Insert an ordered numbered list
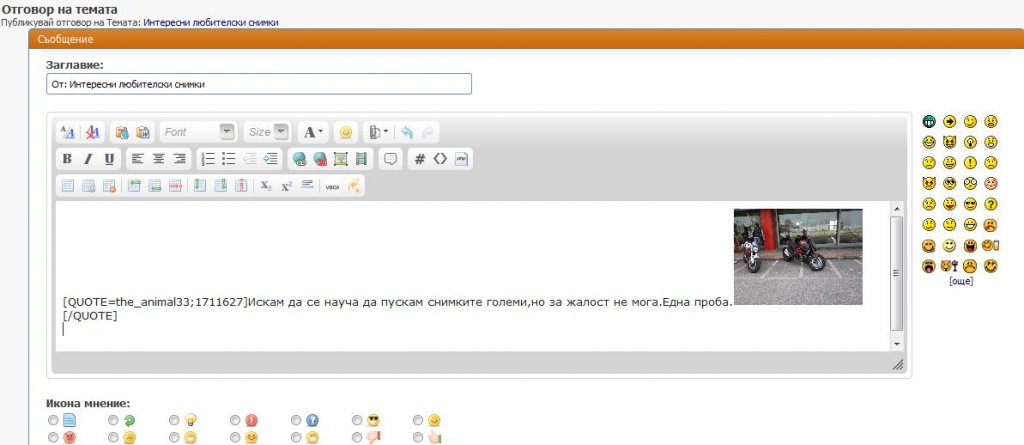 (x=208, y=158)
